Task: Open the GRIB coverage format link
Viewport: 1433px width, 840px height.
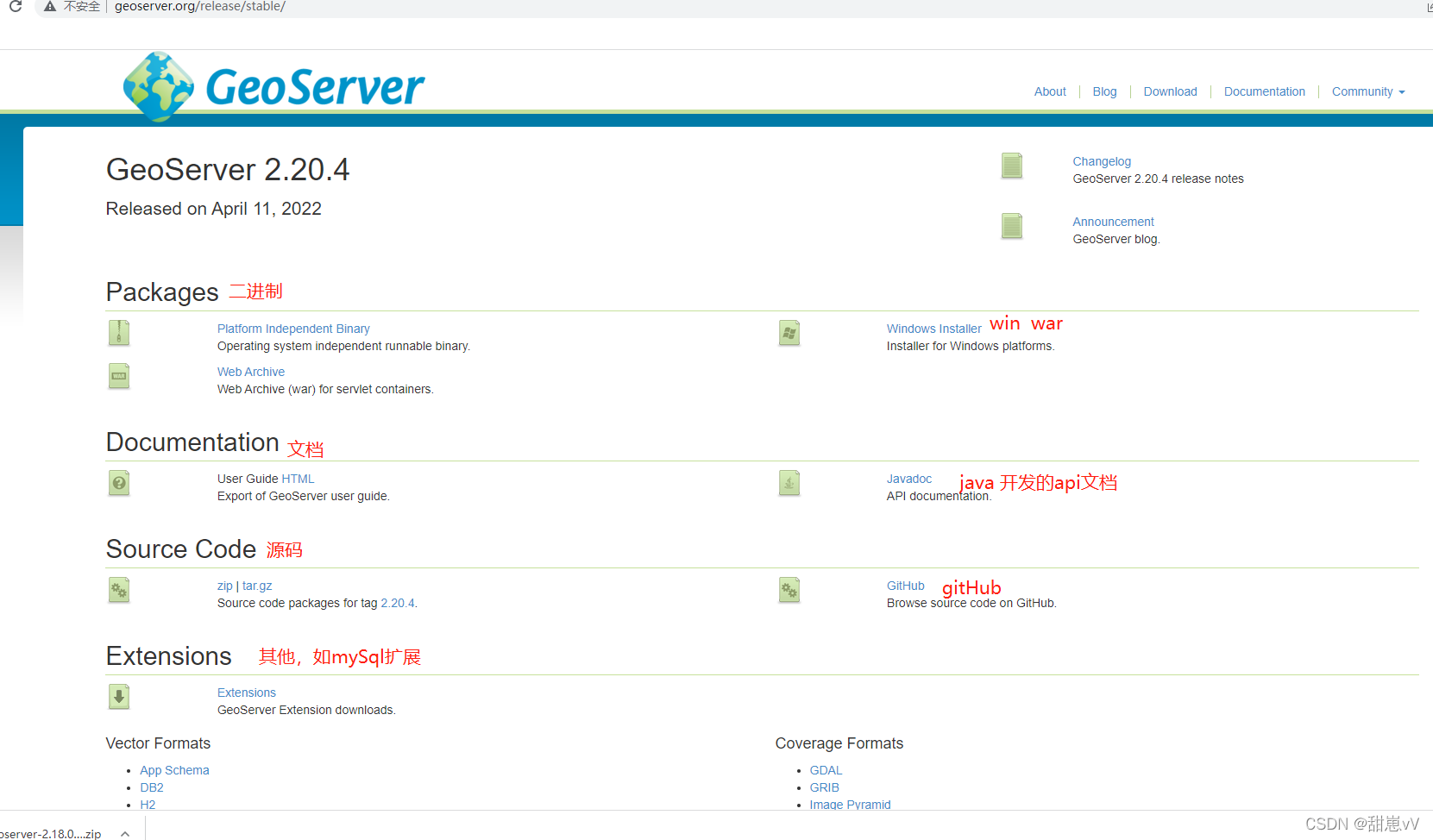Action: pos(824,787)
